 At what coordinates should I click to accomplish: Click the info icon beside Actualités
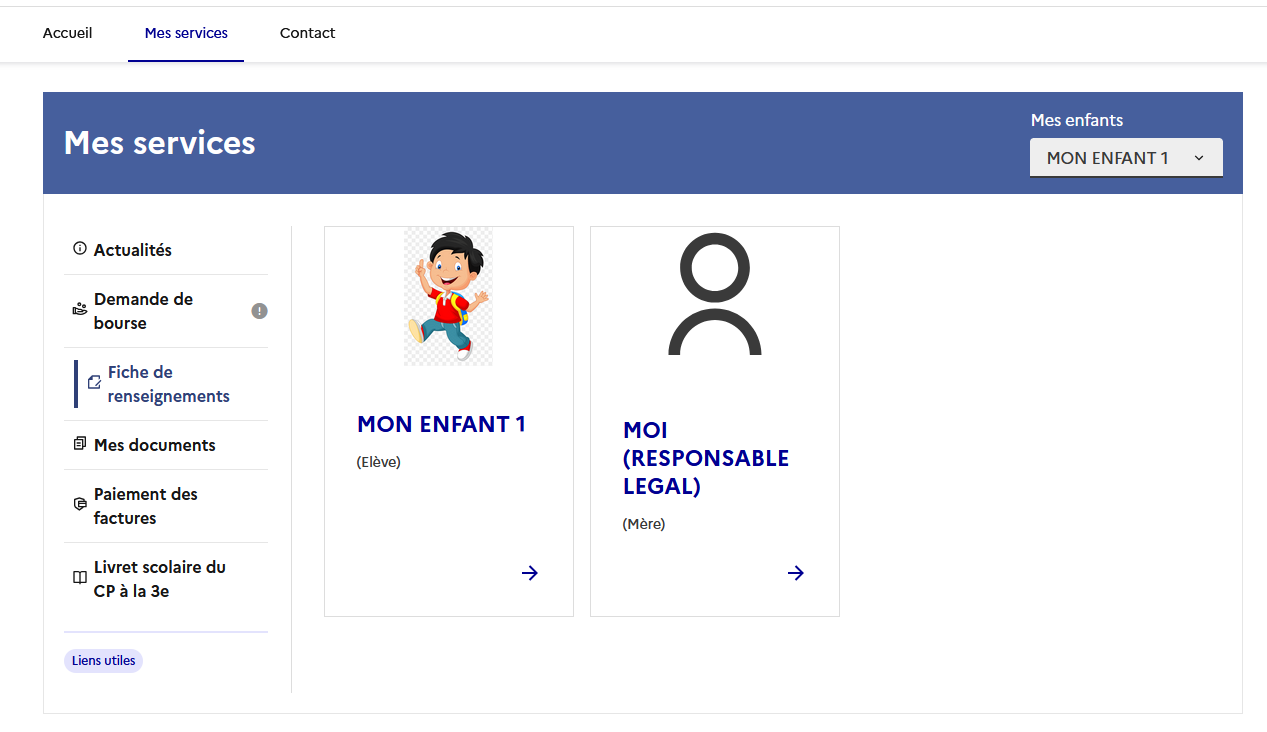tap(80, 249)
